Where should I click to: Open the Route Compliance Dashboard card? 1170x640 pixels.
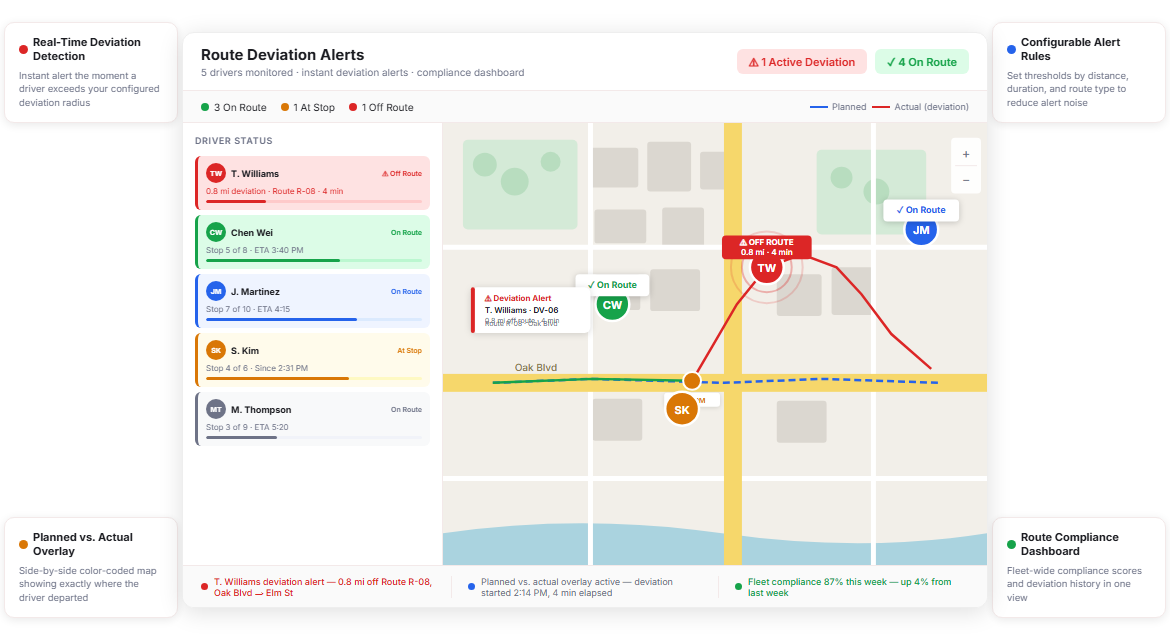coord(1078,567)
